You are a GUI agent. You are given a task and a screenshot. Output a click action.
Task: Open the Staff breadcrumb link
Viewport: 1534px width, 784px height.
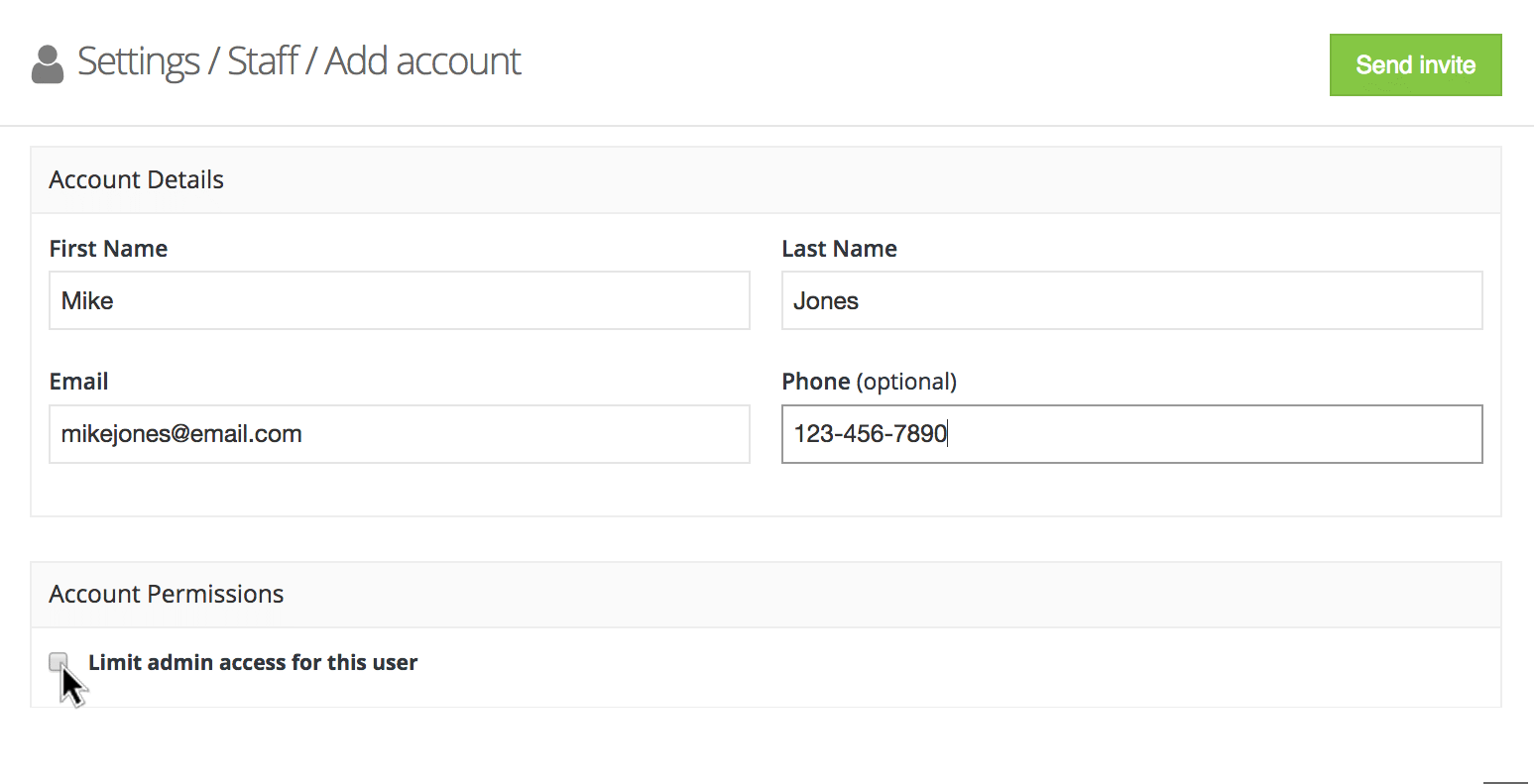click(263, 61)
